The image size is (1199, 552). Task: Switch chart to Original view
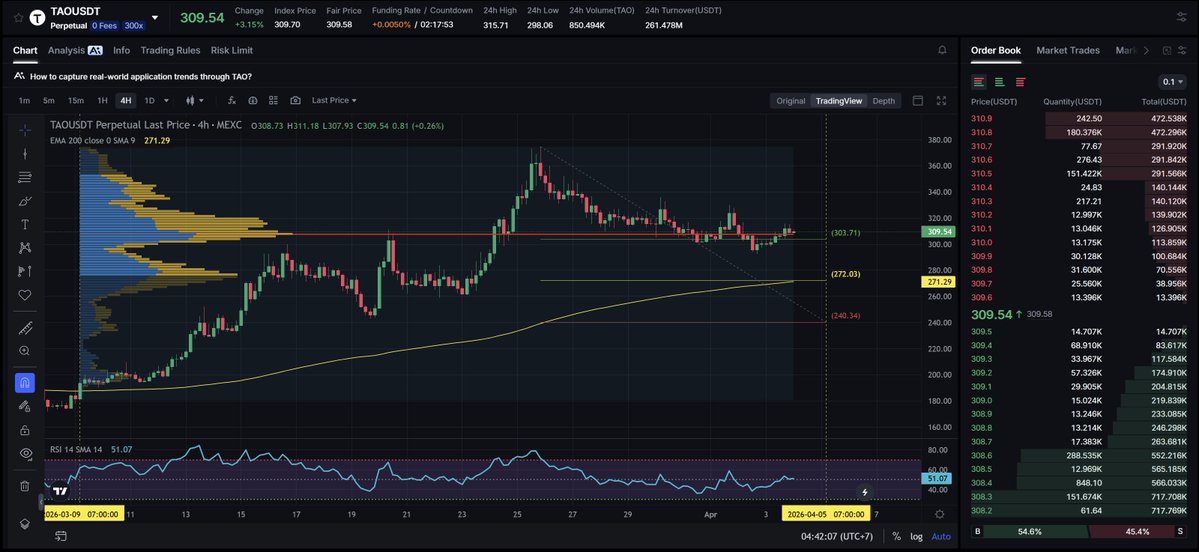click(x=791, y=101)
